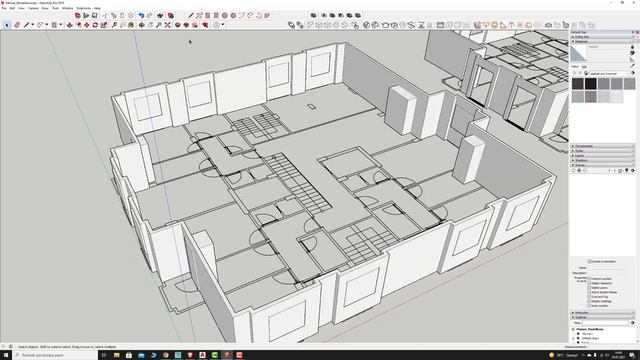
Task: Select the top model entry in Outliner
Action: [x=589, y=329]
